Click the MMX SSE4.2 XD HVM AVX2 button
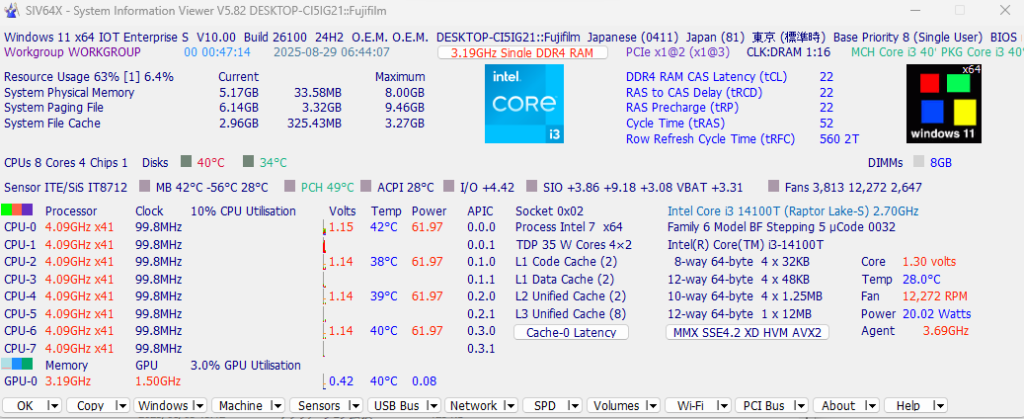1024x419 pixels. pos(747,332)
